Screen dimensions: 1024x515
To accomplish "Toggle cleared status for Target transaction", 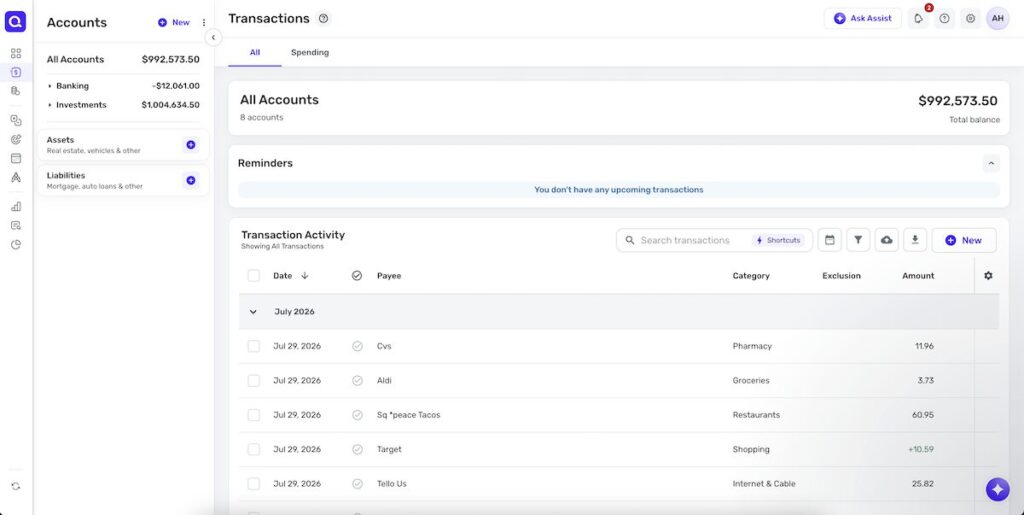I will 357,449.
